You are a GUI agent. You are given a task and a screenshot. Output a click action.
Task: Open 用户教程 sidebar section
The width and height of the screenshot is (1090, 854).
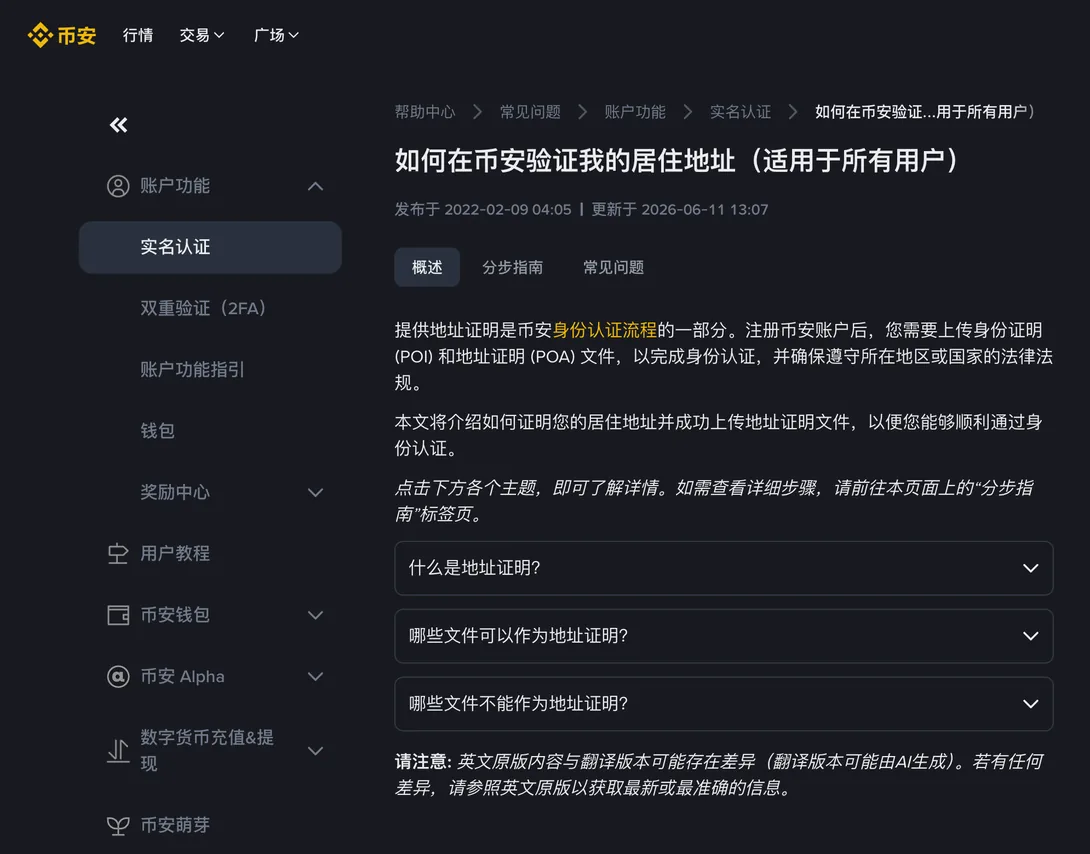(x=174, y=554)
